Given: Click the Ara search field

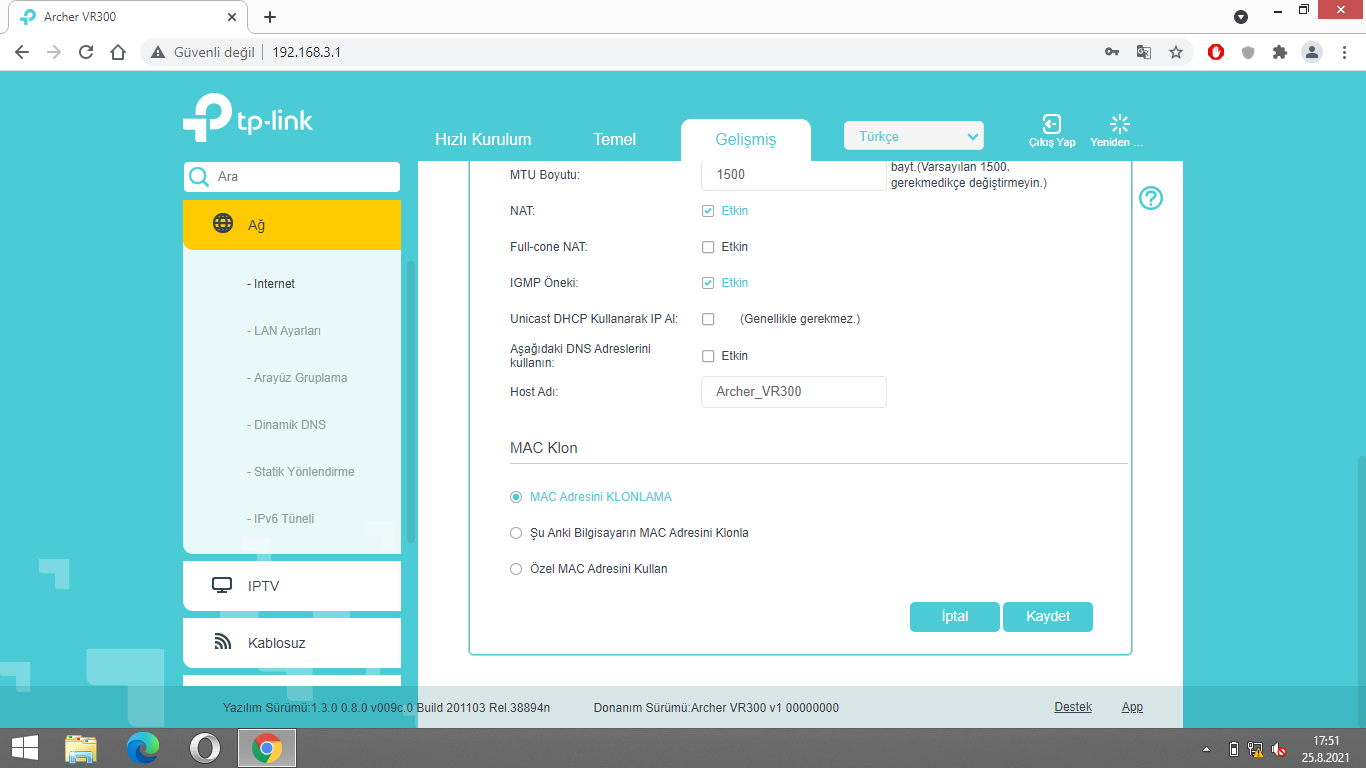Looking at the screenshot, I should point(292,176).
